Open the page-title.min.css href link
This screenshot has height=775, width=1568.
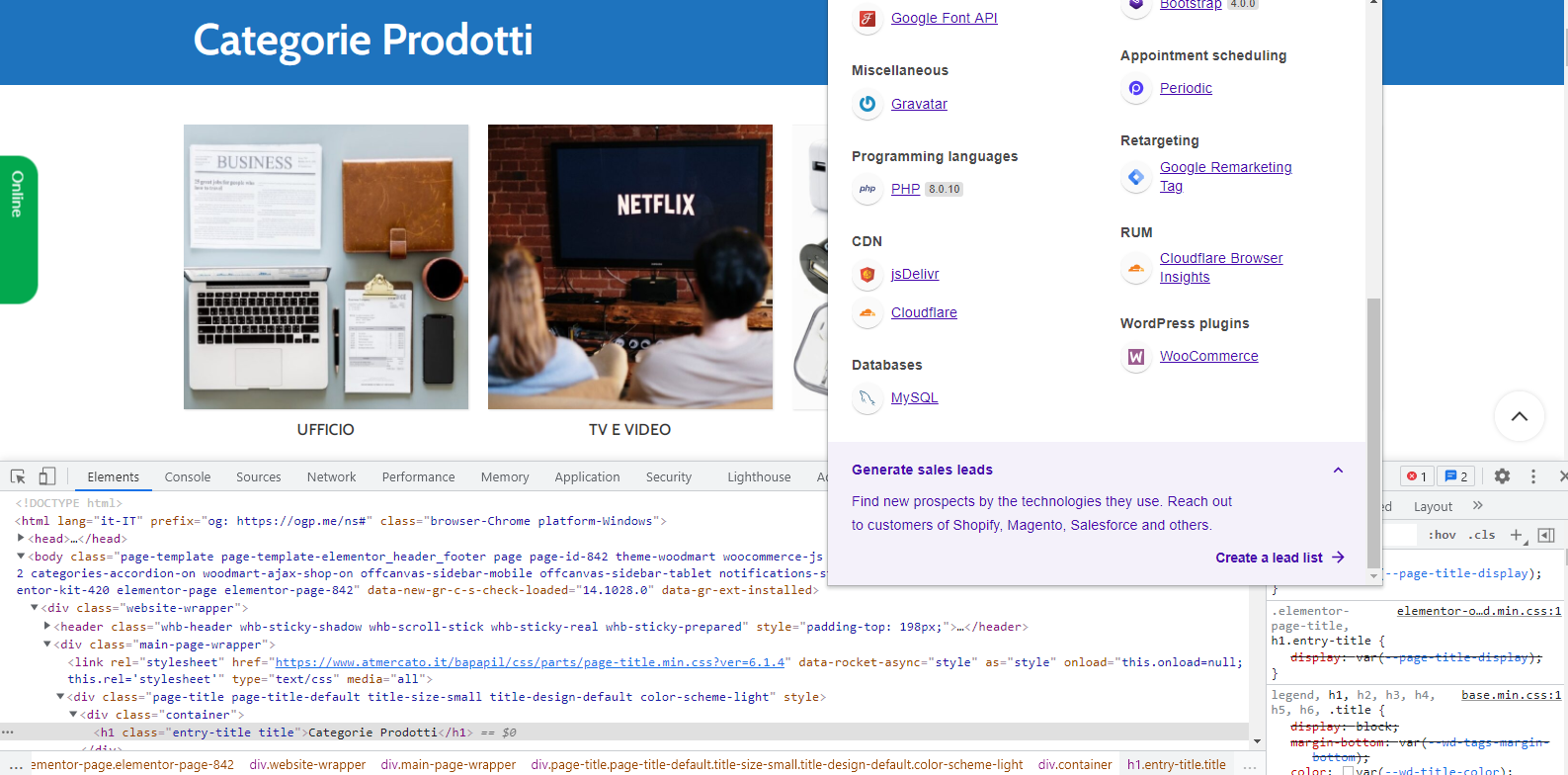point(530,662)
